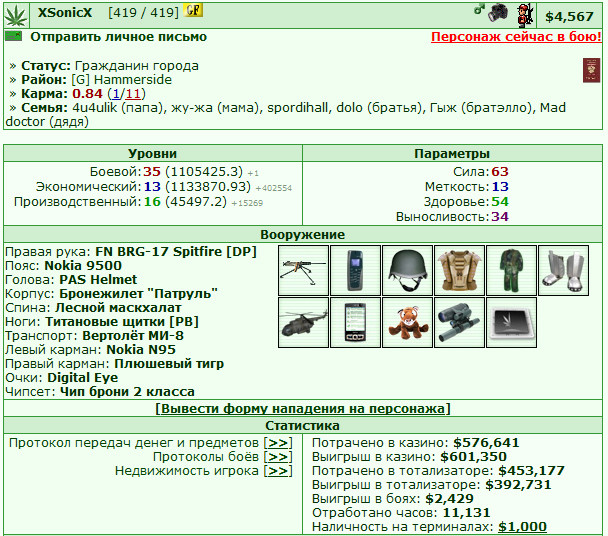Click the 'Параметры' section header
The image size is (608, 536).
click(x=452, y=154)
